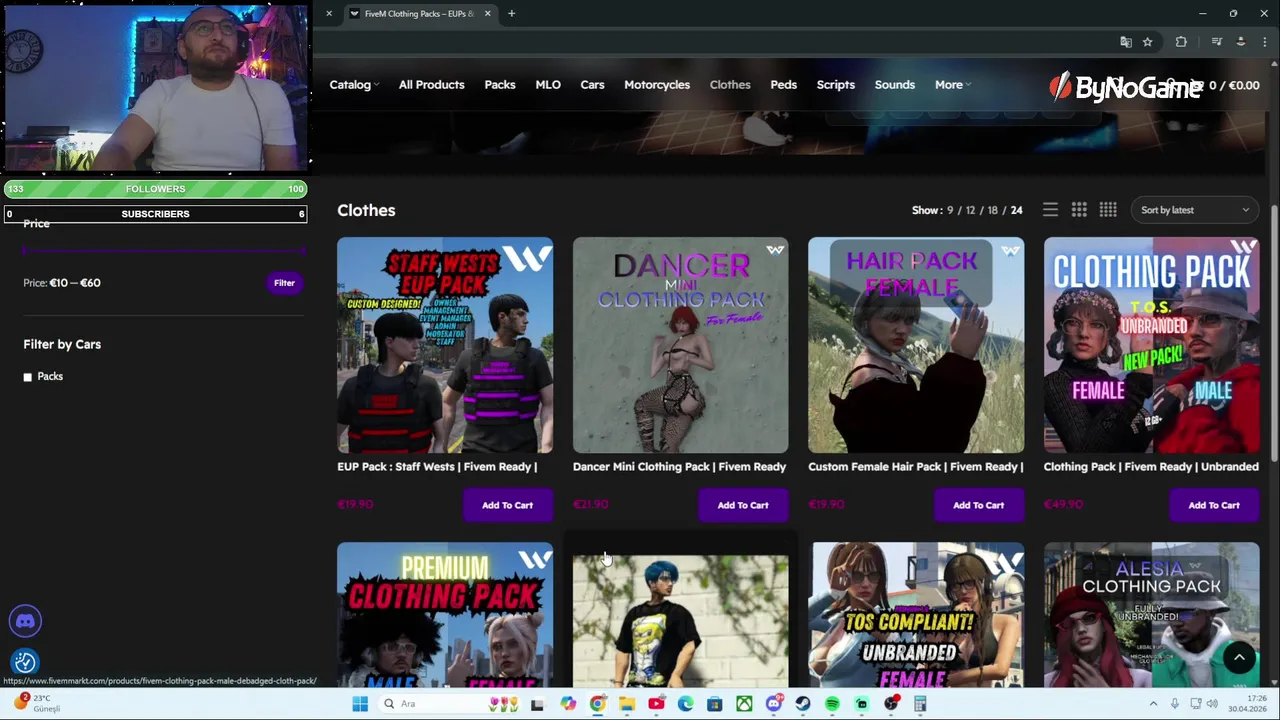Open the Chrome three-dot menu
The height and width of the screenshot is (720, 1280).
[x=1264, y=42]
